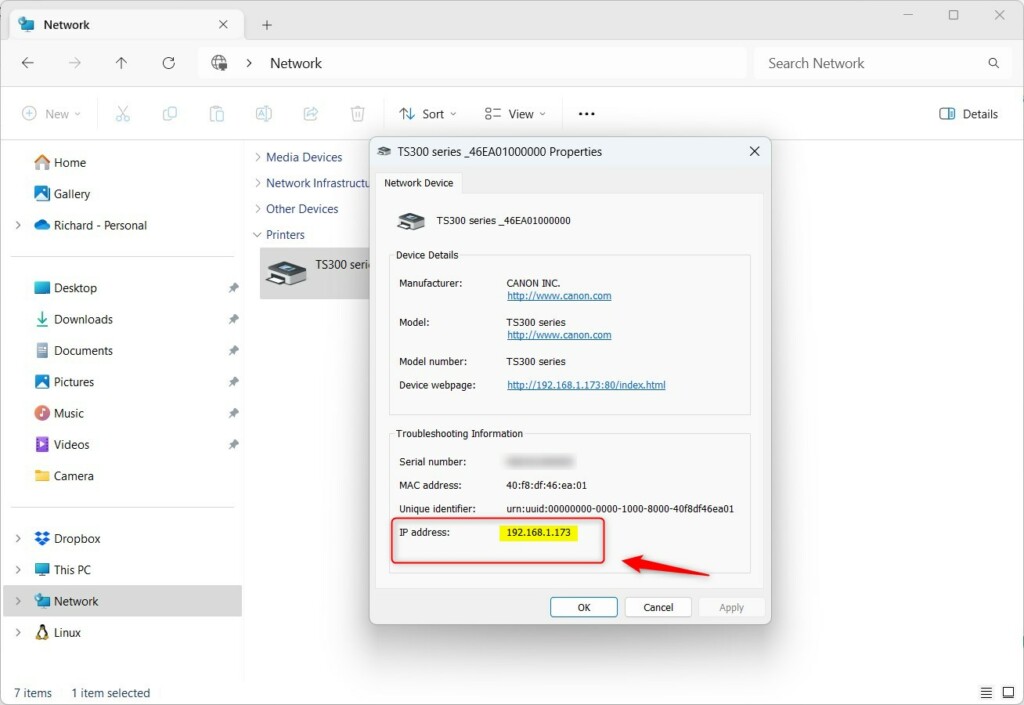Screen dimensions: 1024x705
Task: Refresh the Network view
Action: 168,62
